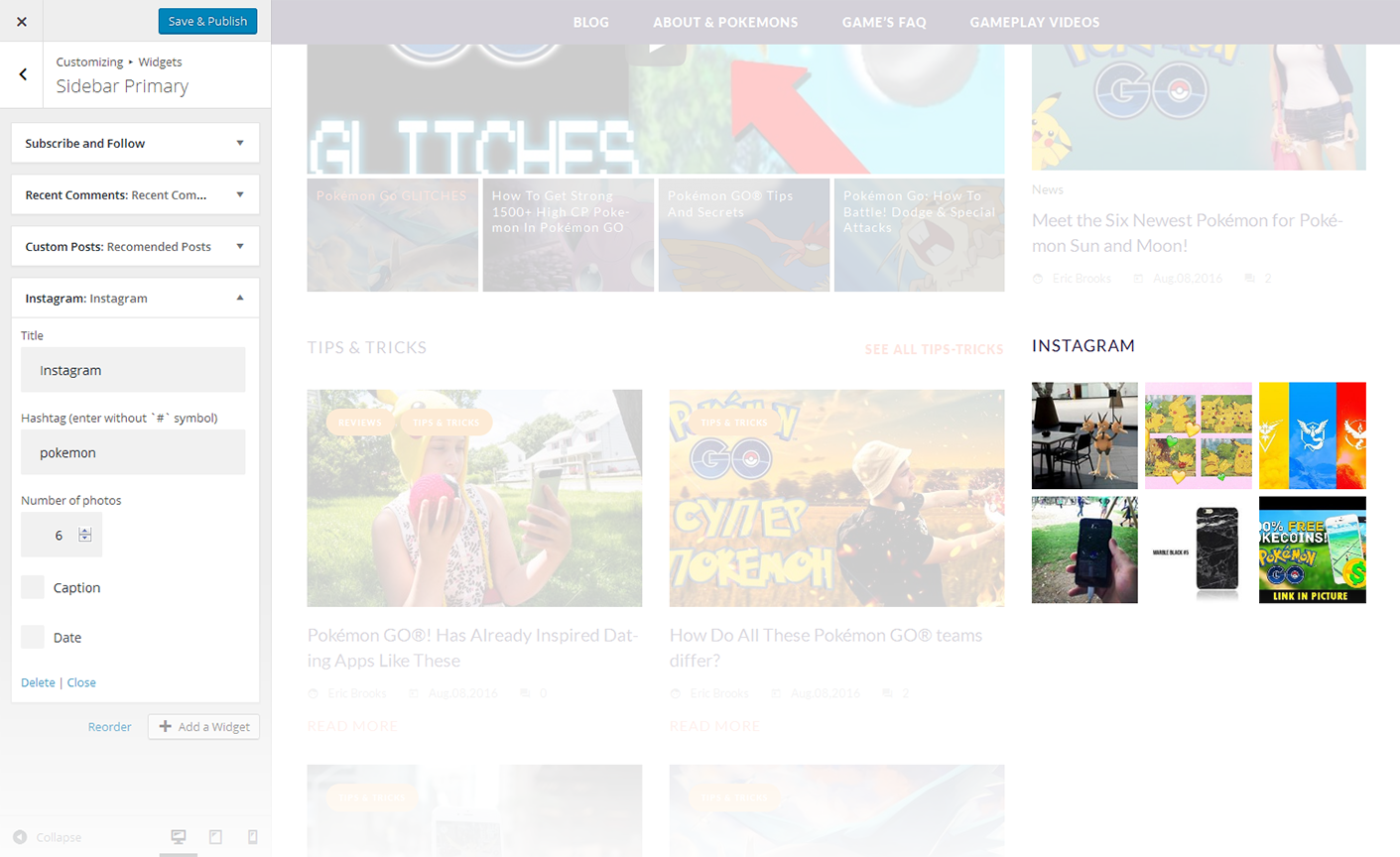
Task: Click the Delete widget link
Action: point(38,682)
